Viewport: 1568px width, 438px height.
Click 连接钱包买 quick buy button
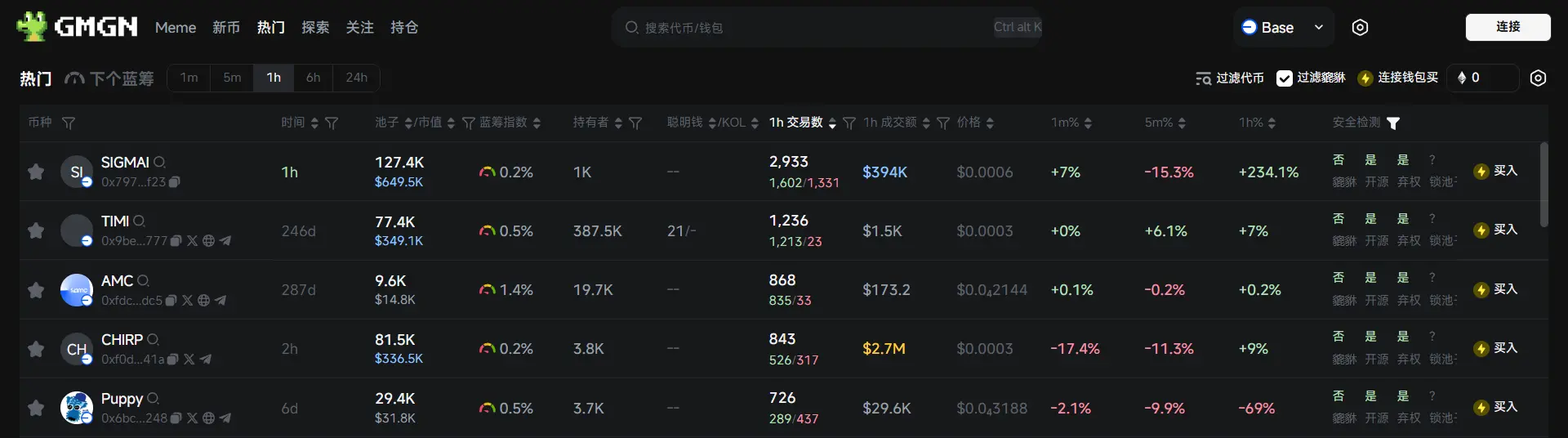coord(1398,78)
